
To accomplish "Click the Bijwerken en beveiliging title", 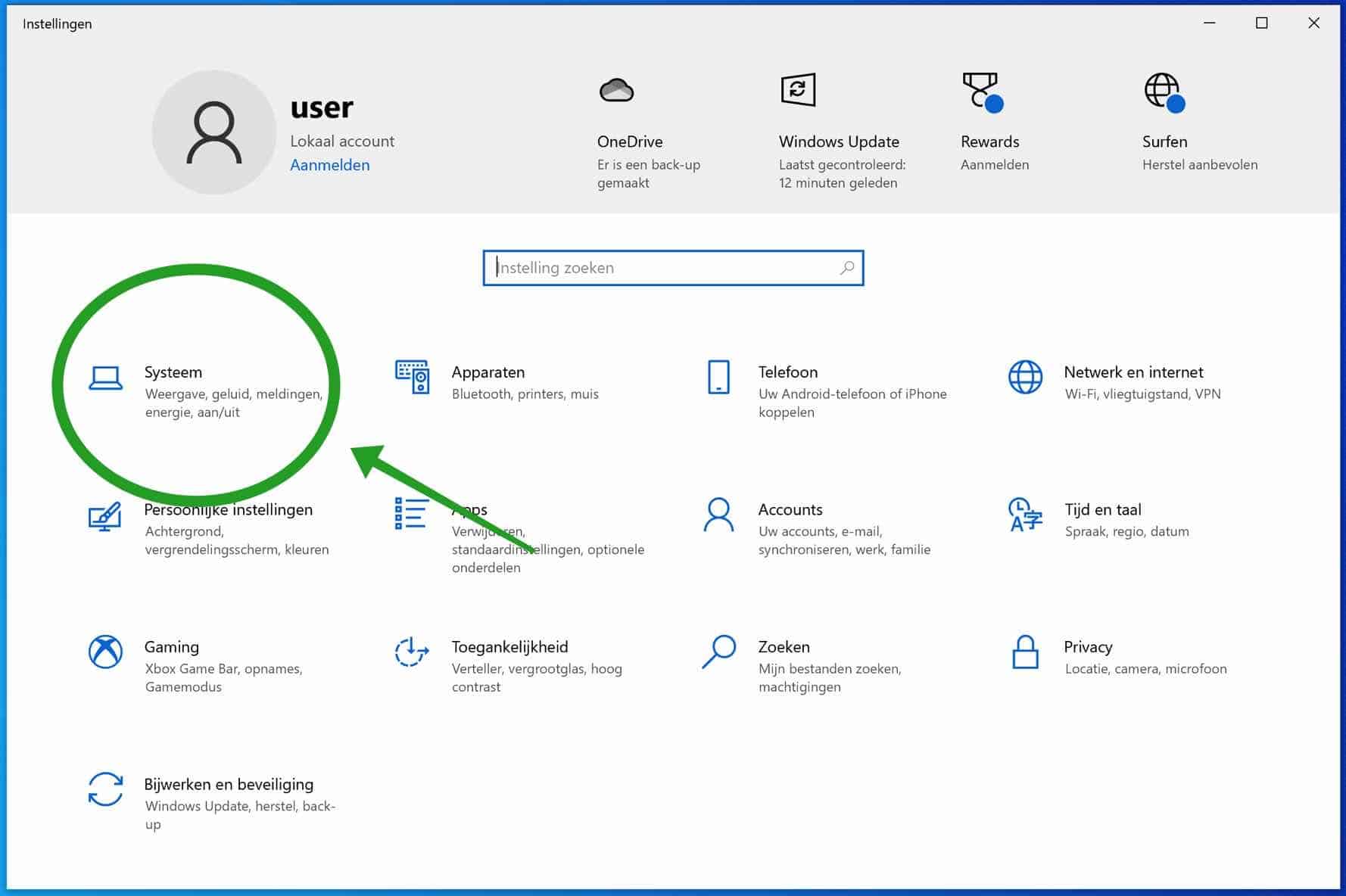I will pyautogui.click(x=229, y=785).
